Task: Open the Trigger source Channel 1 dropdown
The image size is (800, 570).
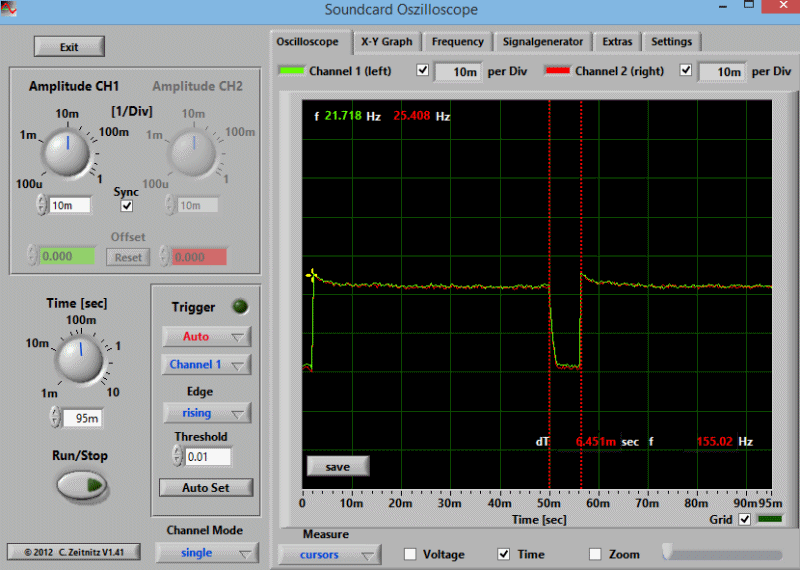Action: click(206, 365)
